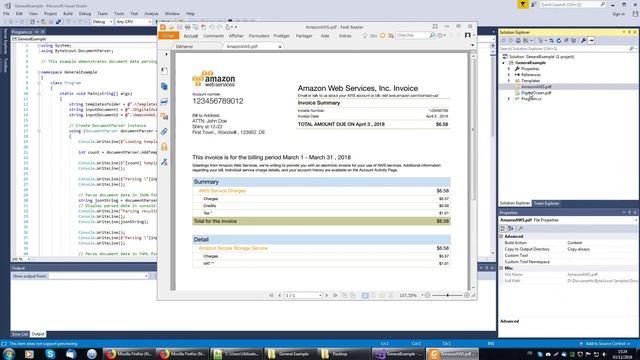Click the Foxit search field Chercher
The image size is (640, 360).
pos(411,36)
